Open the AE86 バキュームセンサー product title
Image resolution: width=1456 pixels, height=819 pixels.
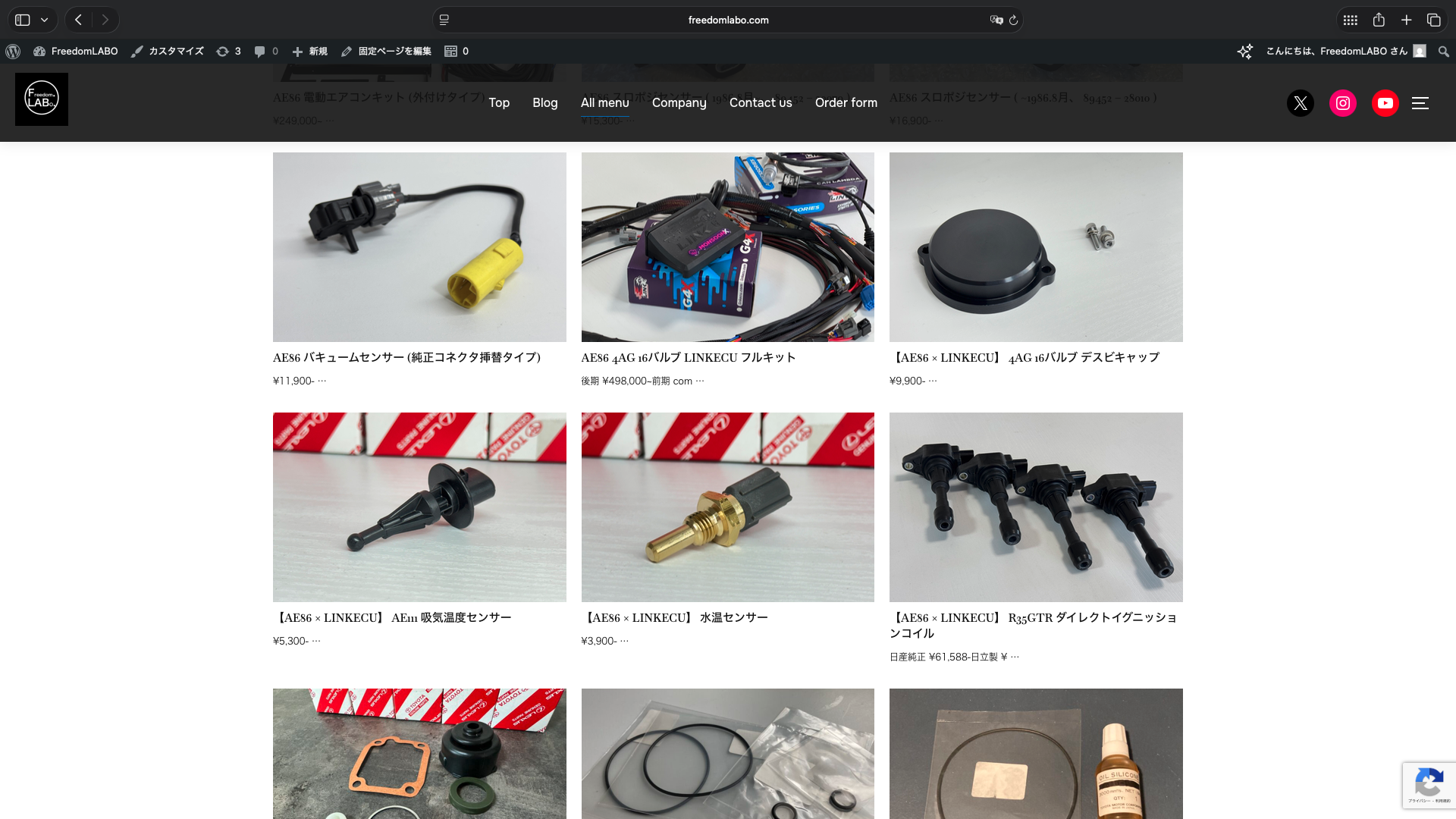(x=406, y=358)
